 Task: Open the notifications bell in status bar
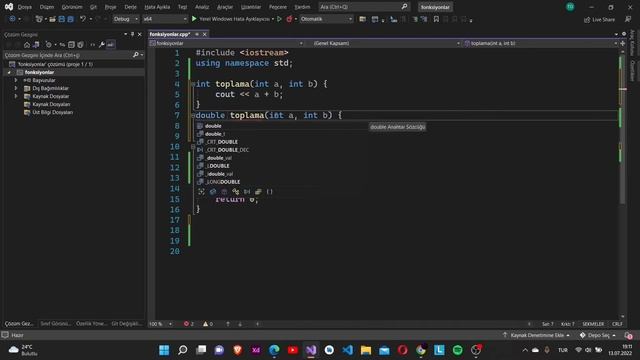628,335
